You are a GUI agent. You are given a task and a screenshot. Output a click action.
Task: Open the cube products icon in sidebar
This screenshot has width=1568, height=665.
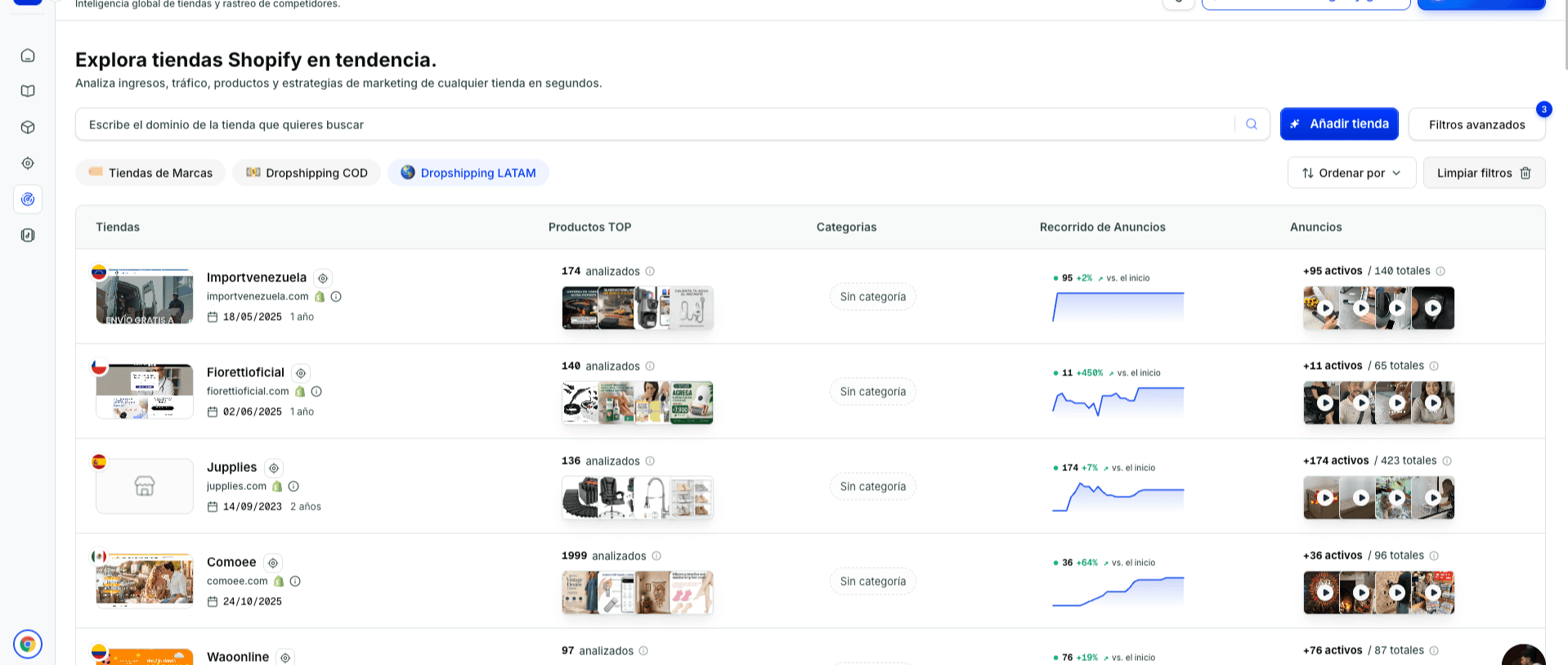point(28,128)
